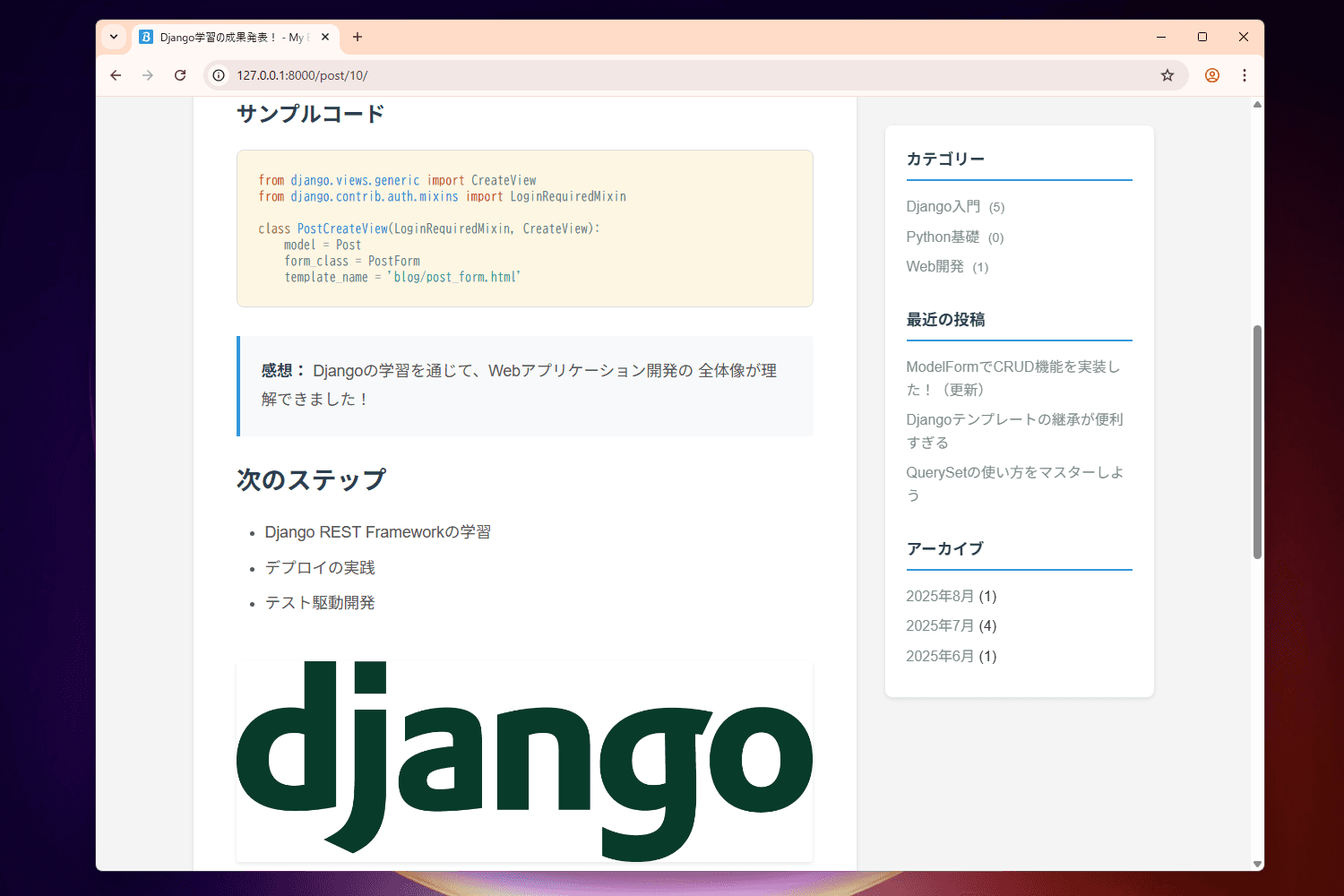Click the サンプルコード heading
Image resolution: width=1344 pixels, height=896 pixels.
pyautogui.click(x=311, y=114)
